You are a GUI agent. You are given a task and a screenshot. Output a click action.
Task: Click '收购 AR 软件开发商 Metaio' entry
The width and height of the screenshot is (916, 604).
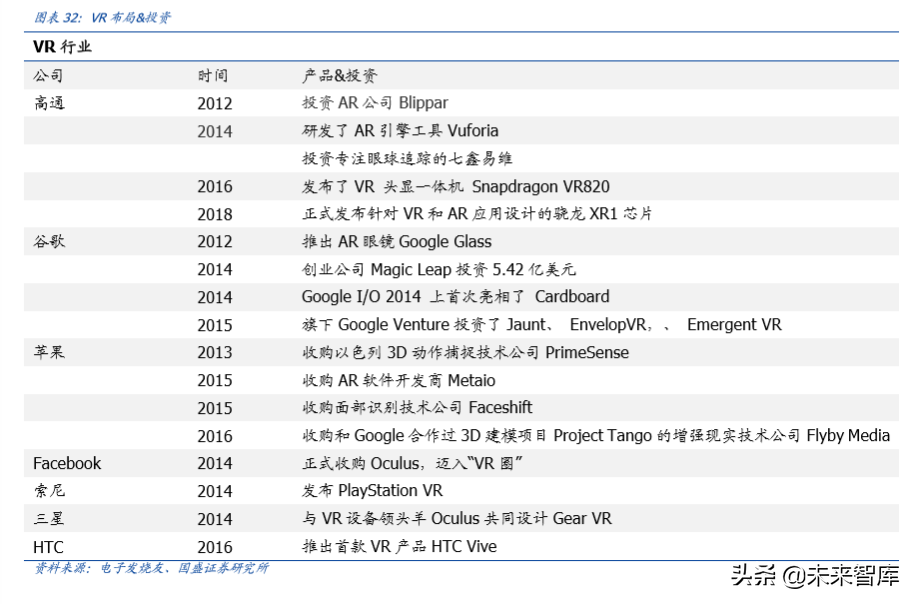tap(398, 380)
